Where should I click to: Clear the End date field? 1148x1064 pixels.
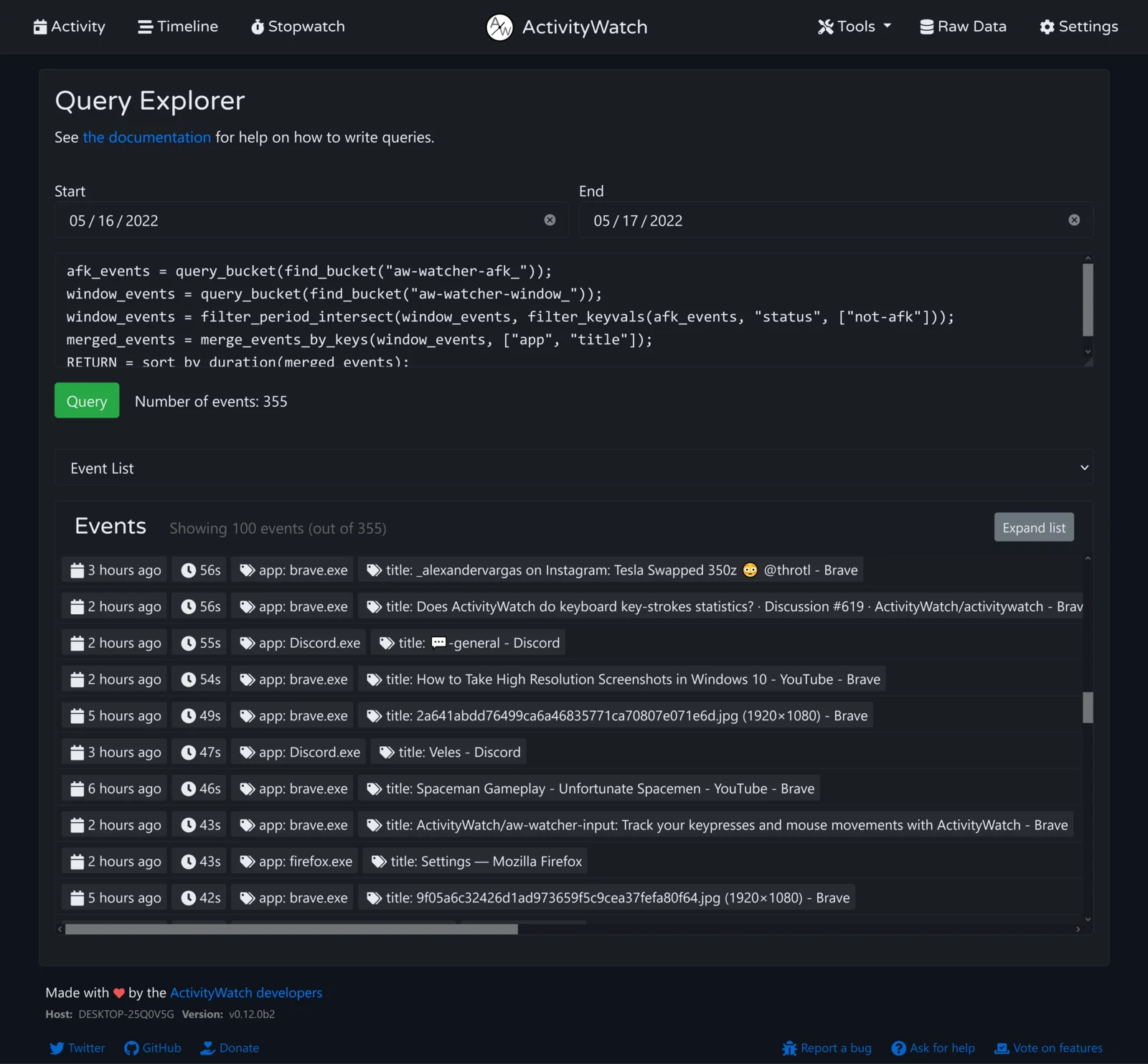pyautogui.click(x=1074, y=220)
